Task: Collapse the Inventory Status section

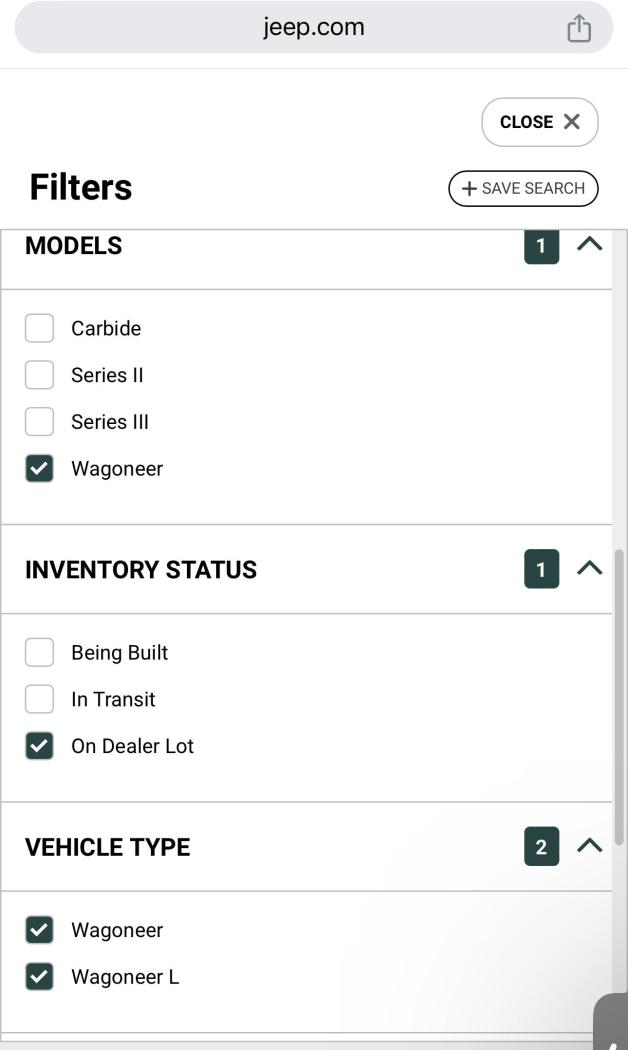Action: (590, 568)
